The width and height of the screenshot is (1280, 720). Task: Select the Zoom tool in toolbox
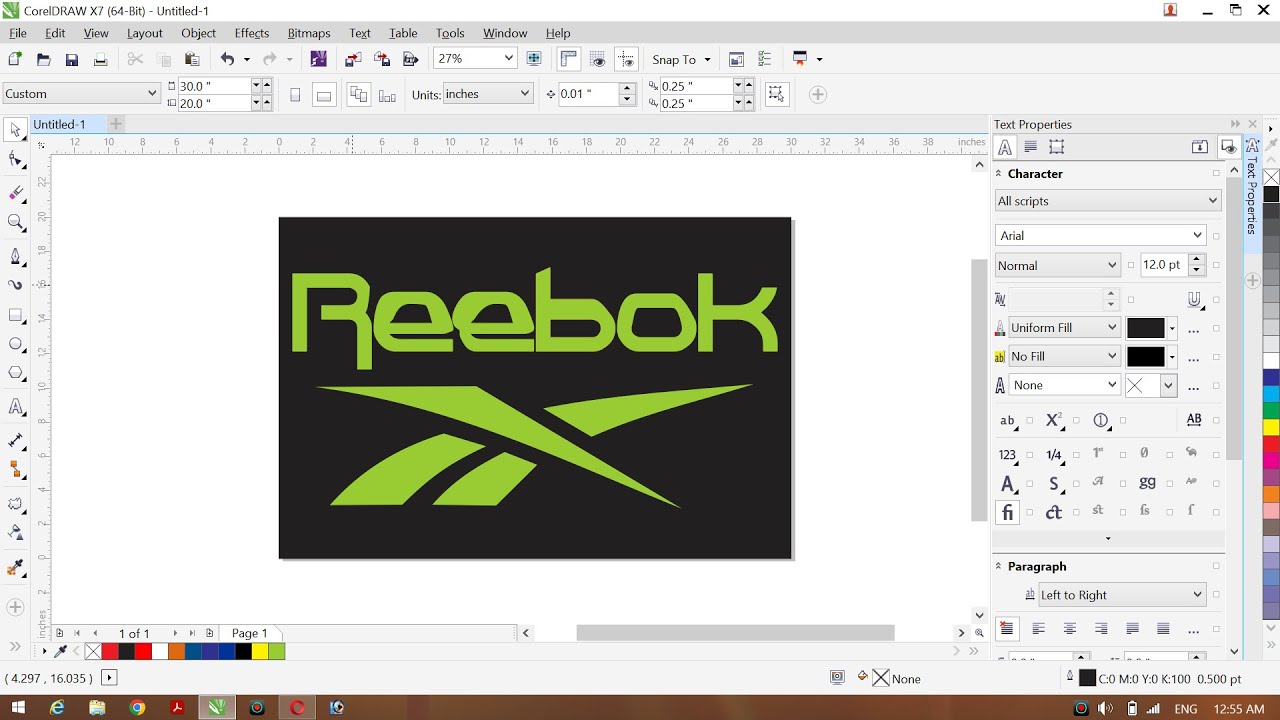coord(15,222)
